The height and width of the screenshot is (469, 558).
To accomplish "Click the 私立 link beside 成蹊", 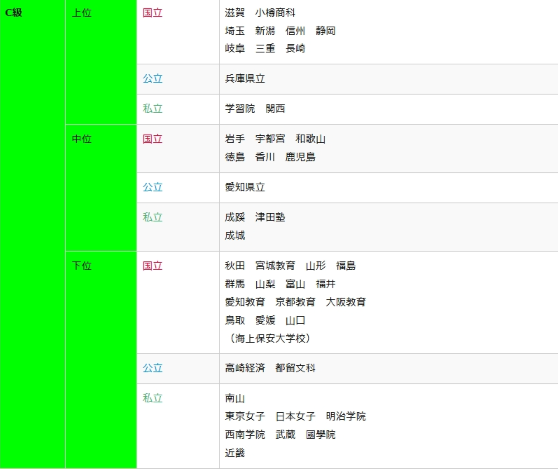I will coord(153,217).
